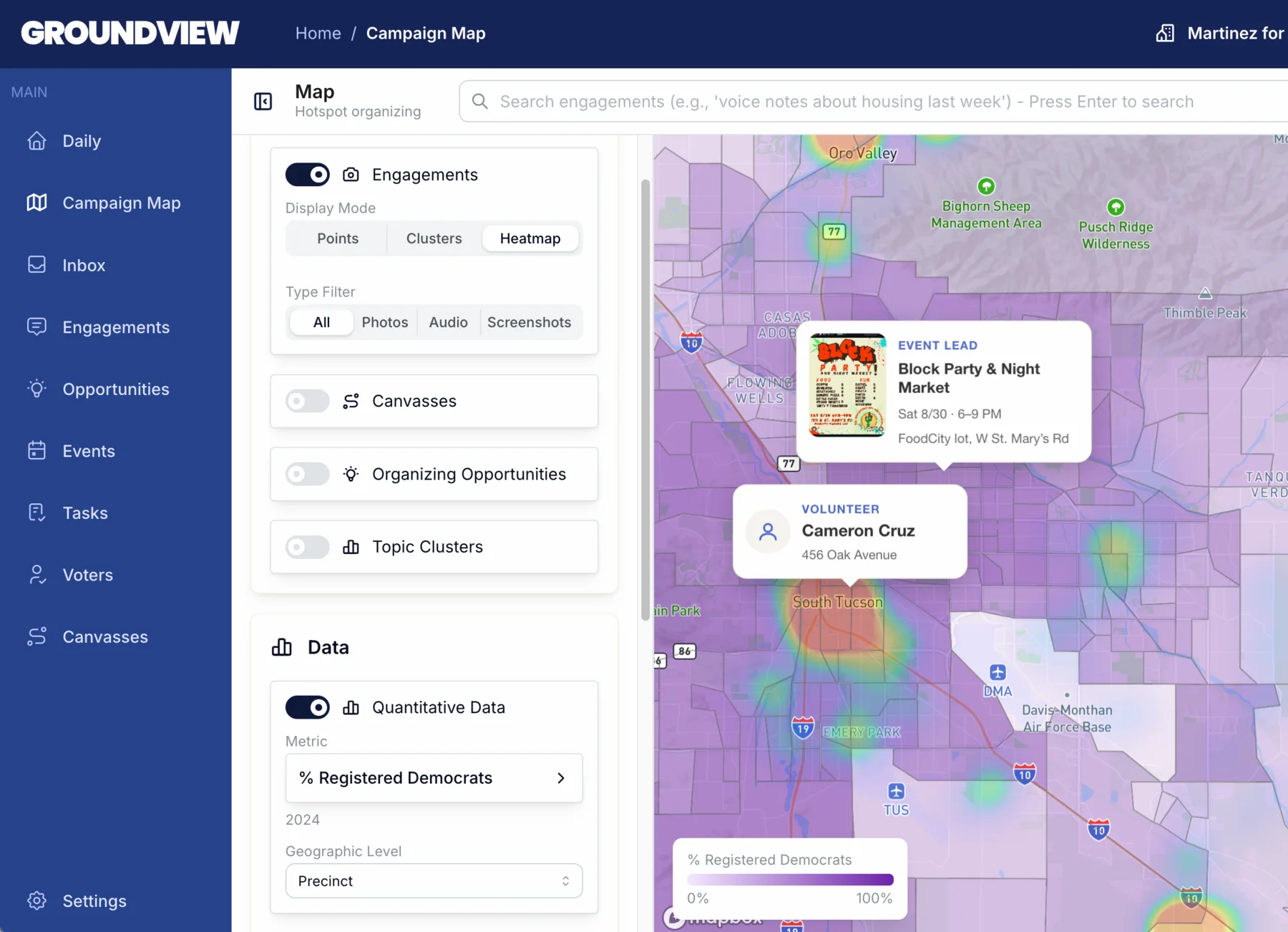Click the route icon beside Canvasses layer

(351, 401)
